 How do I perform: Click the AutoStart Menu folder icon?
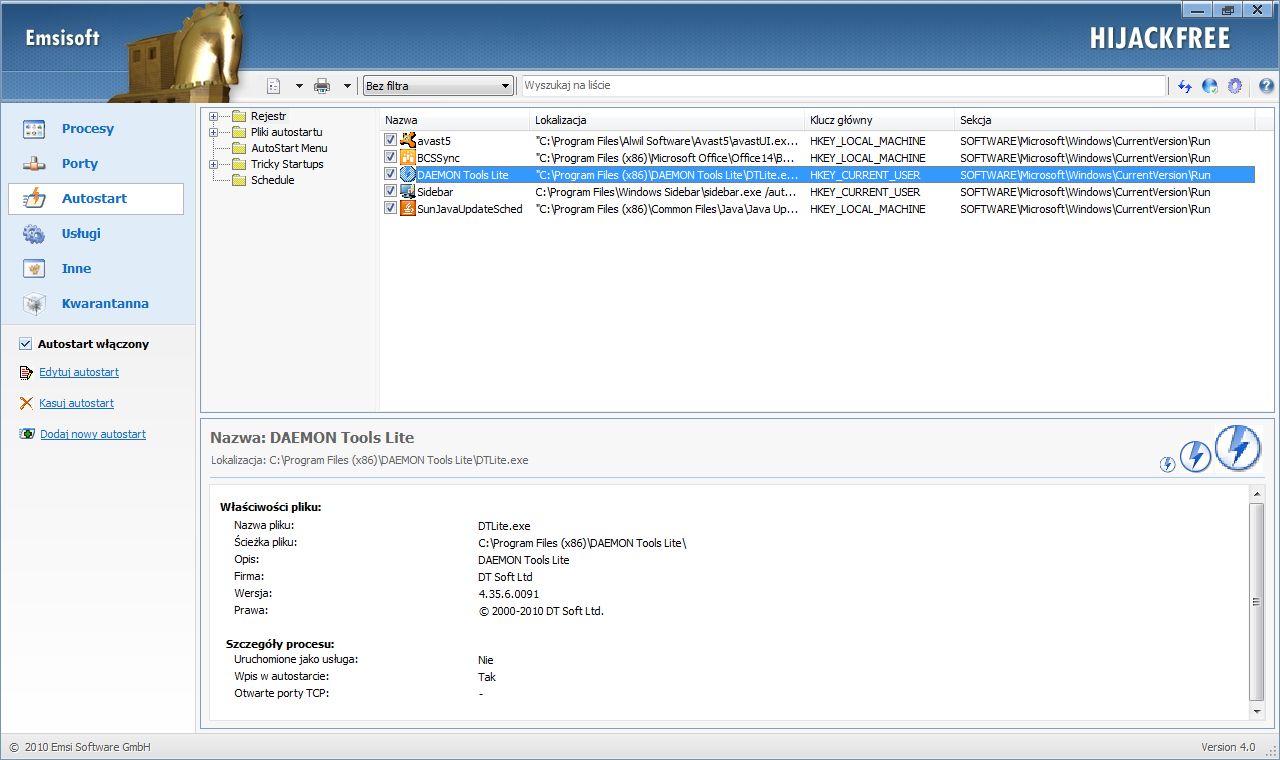coord(239,148)
